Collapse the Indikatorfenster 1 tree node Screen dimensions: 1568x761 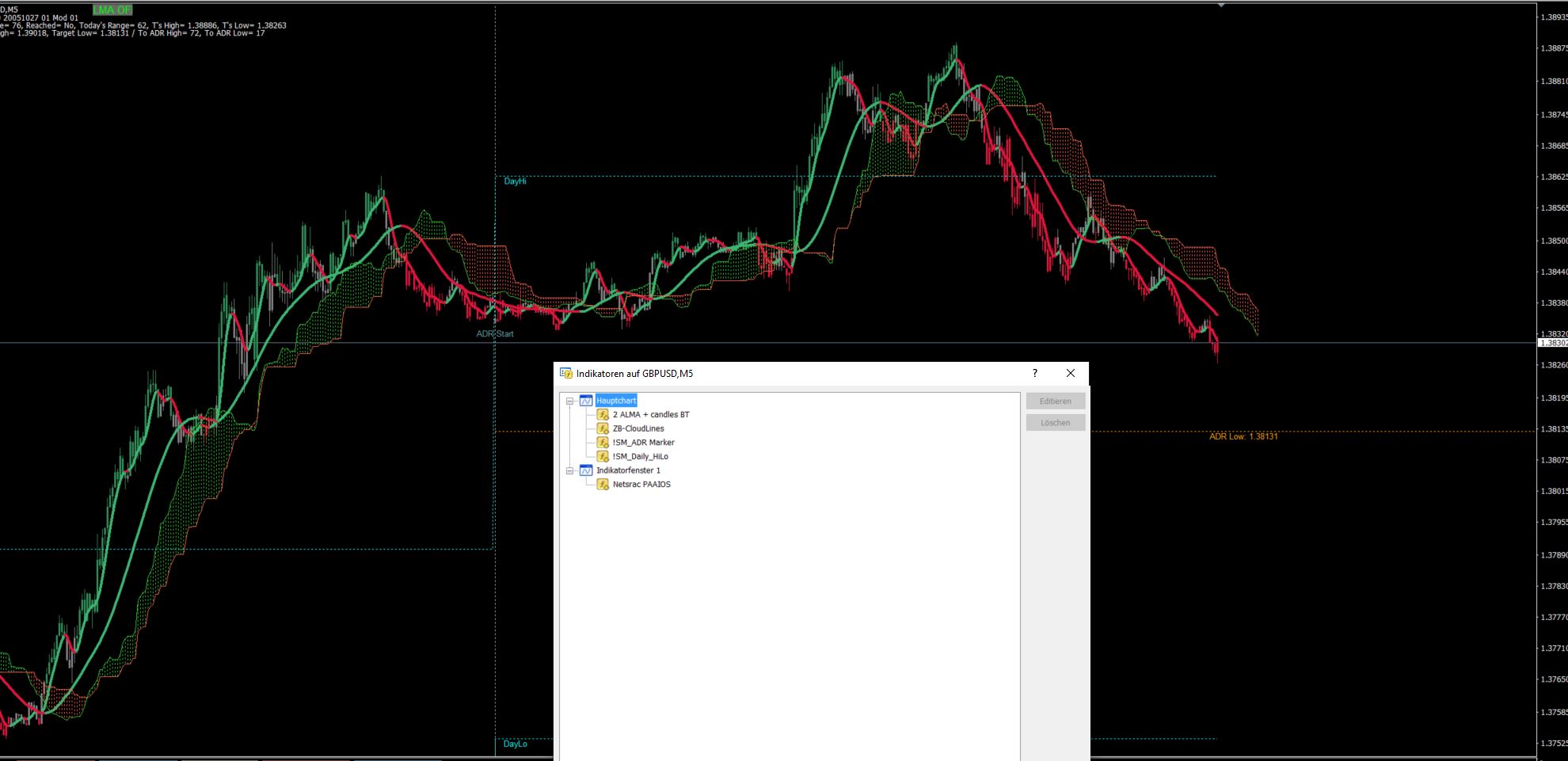tap(569, 470)
